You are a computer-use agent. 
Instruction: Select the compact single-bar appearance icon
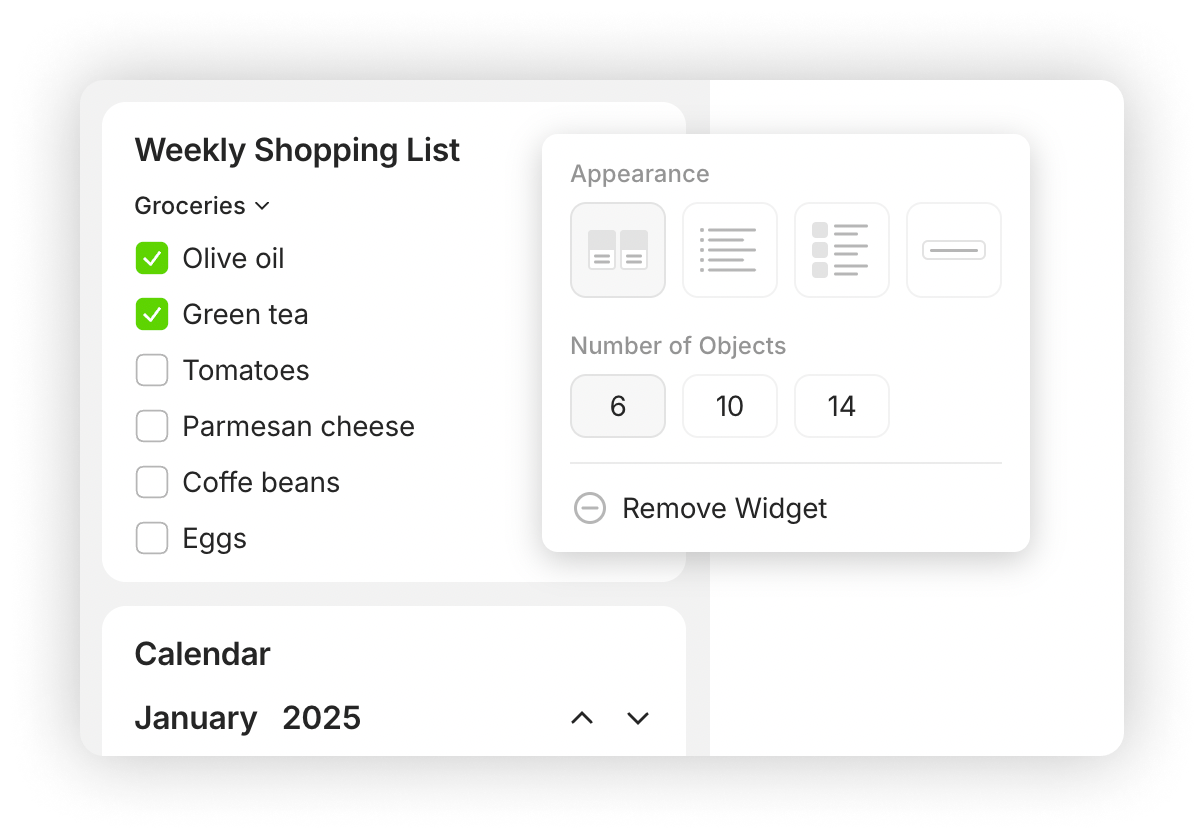point(954,250)
